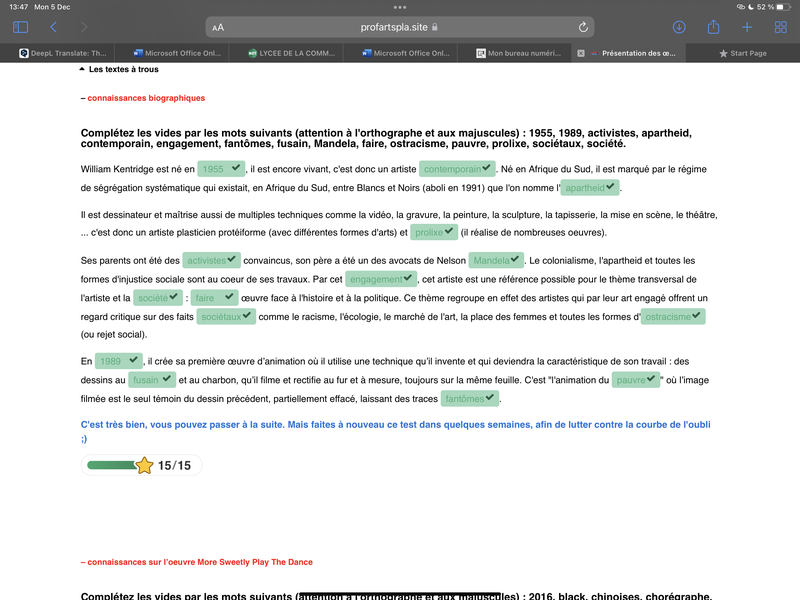Click the gold star score icon
This screenshot has height=600, width=800.
(x=144, y=465)
